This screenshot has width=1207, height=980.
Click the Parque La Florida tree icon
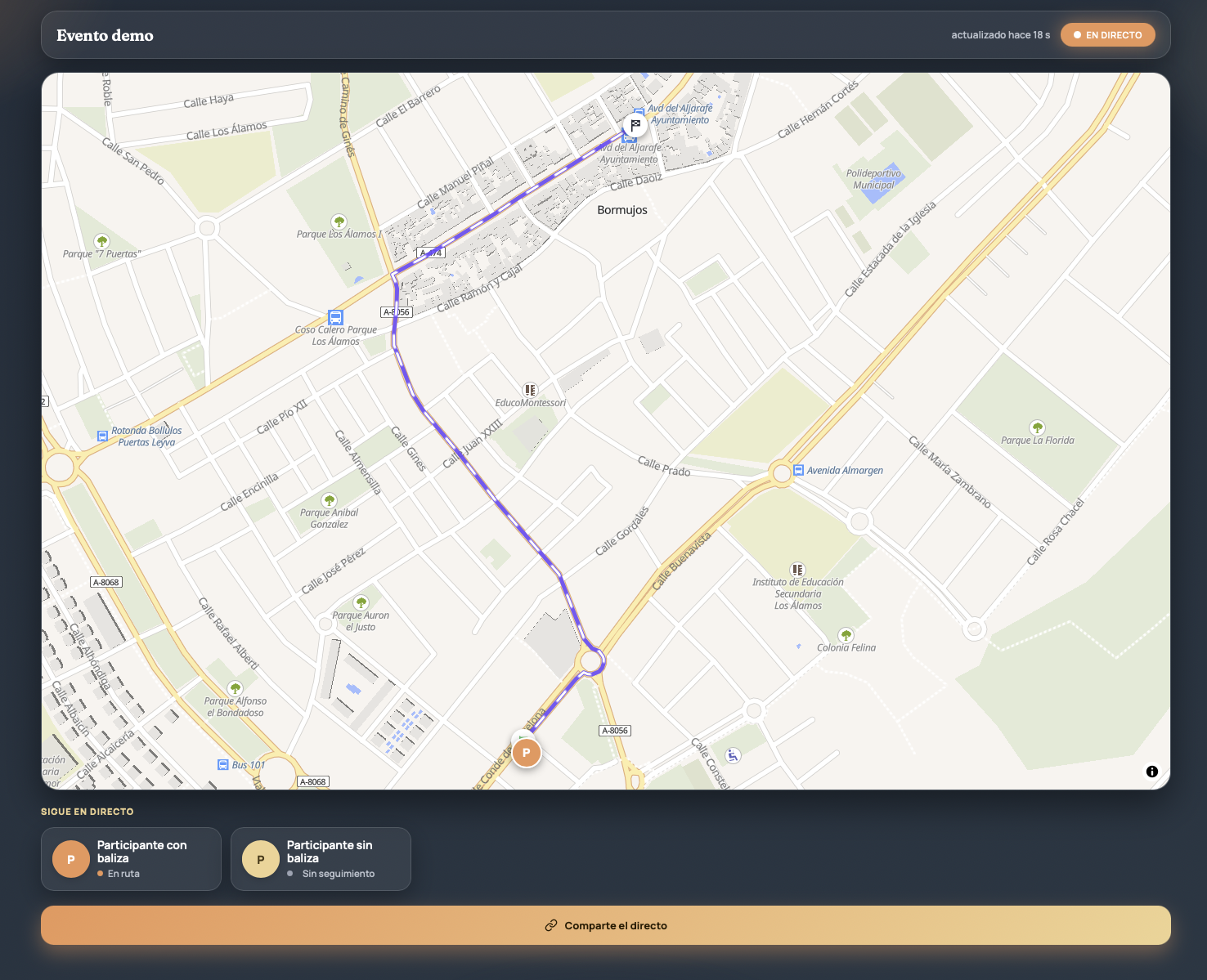click(x=1037, y=427)
